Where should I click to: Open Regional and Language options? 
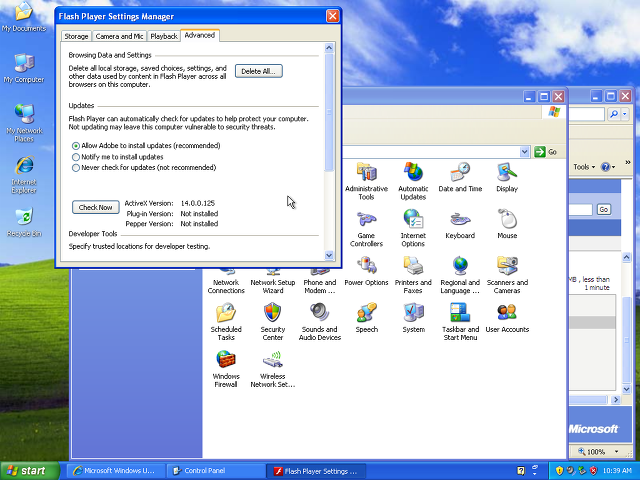tap(460, 275)
